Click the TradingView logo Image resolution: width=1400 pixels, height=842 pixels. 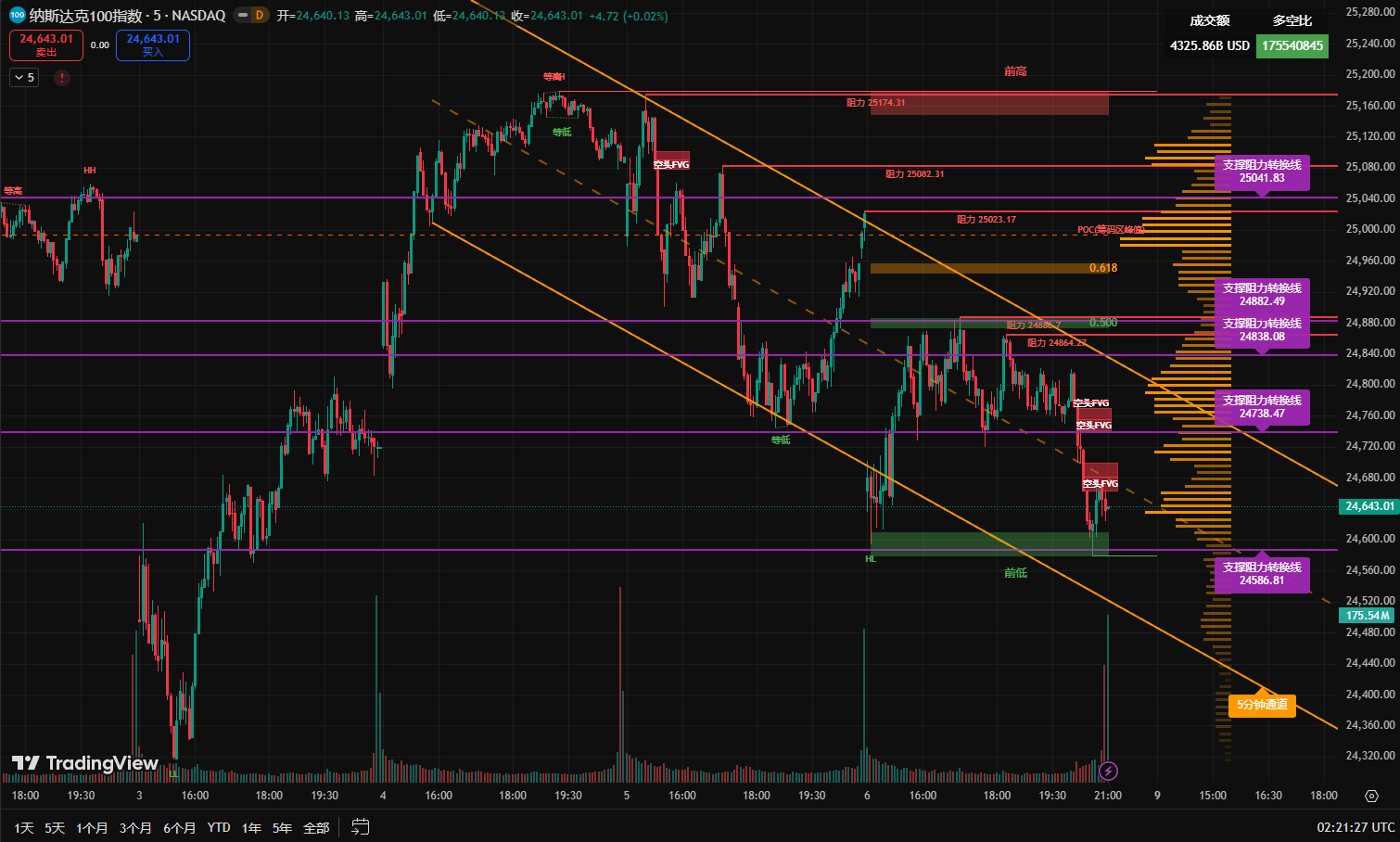pos(85,763)
